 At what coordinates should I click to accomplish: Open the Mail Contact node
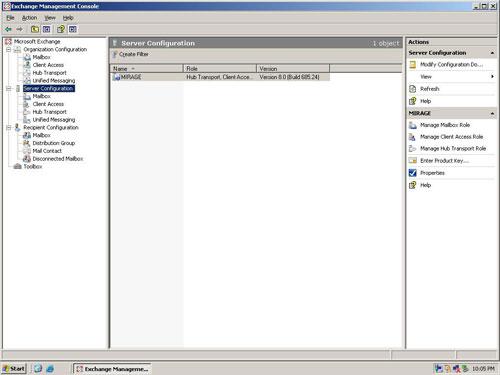pyautogui.click(x=47, y=151)
